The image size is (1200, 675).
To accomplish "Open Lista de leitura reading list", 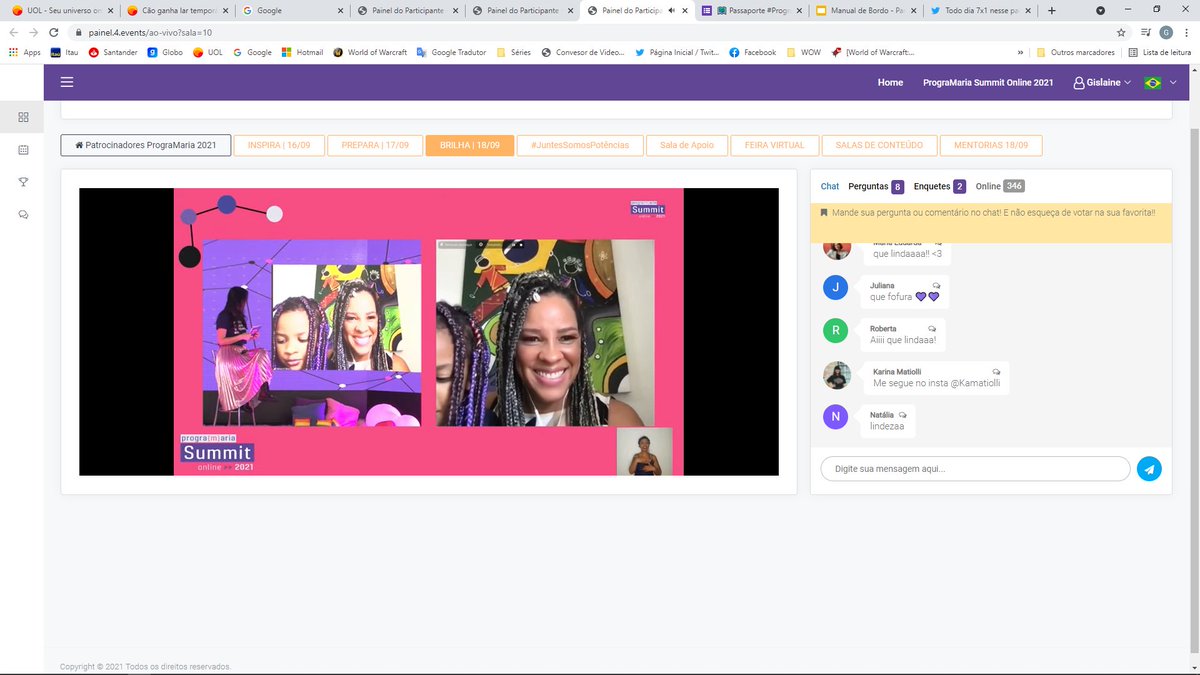I will tap(1160, 52).
